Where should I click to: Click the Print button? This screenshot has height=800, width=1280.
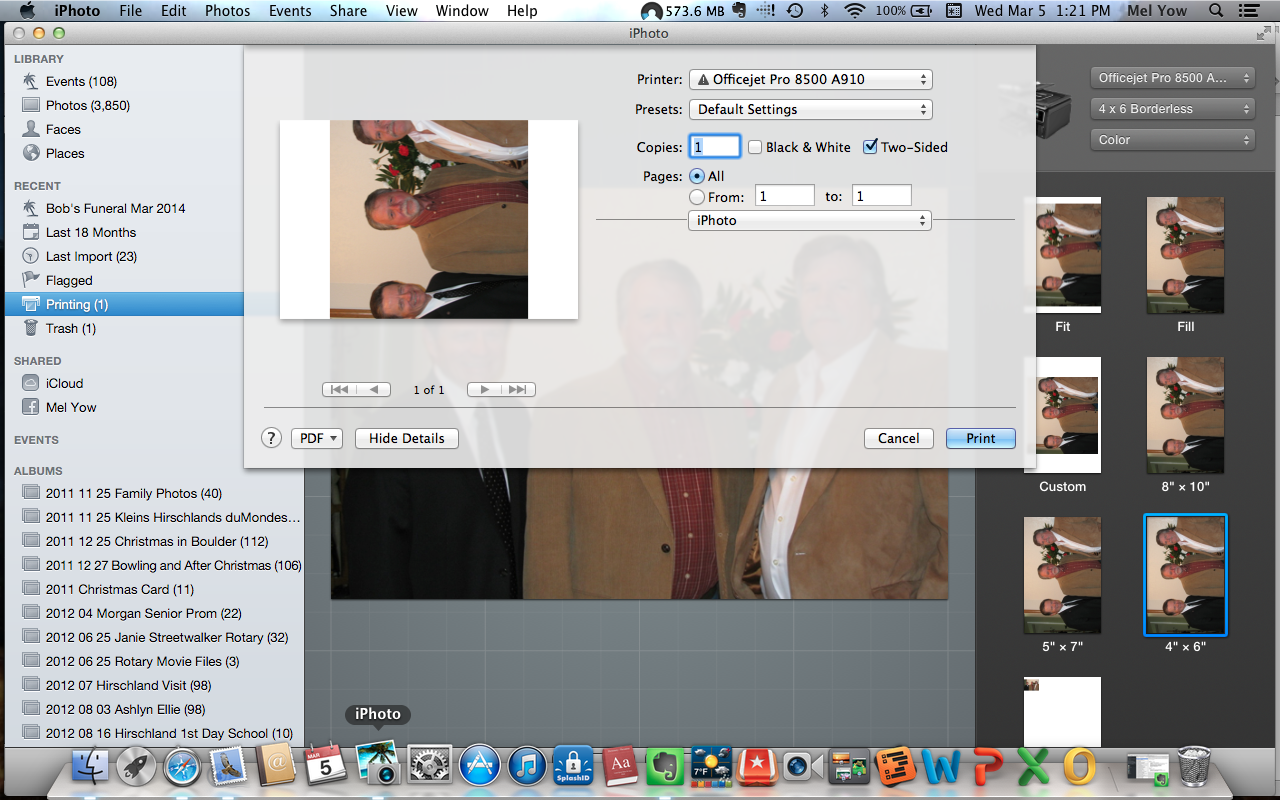coord(981,438)
